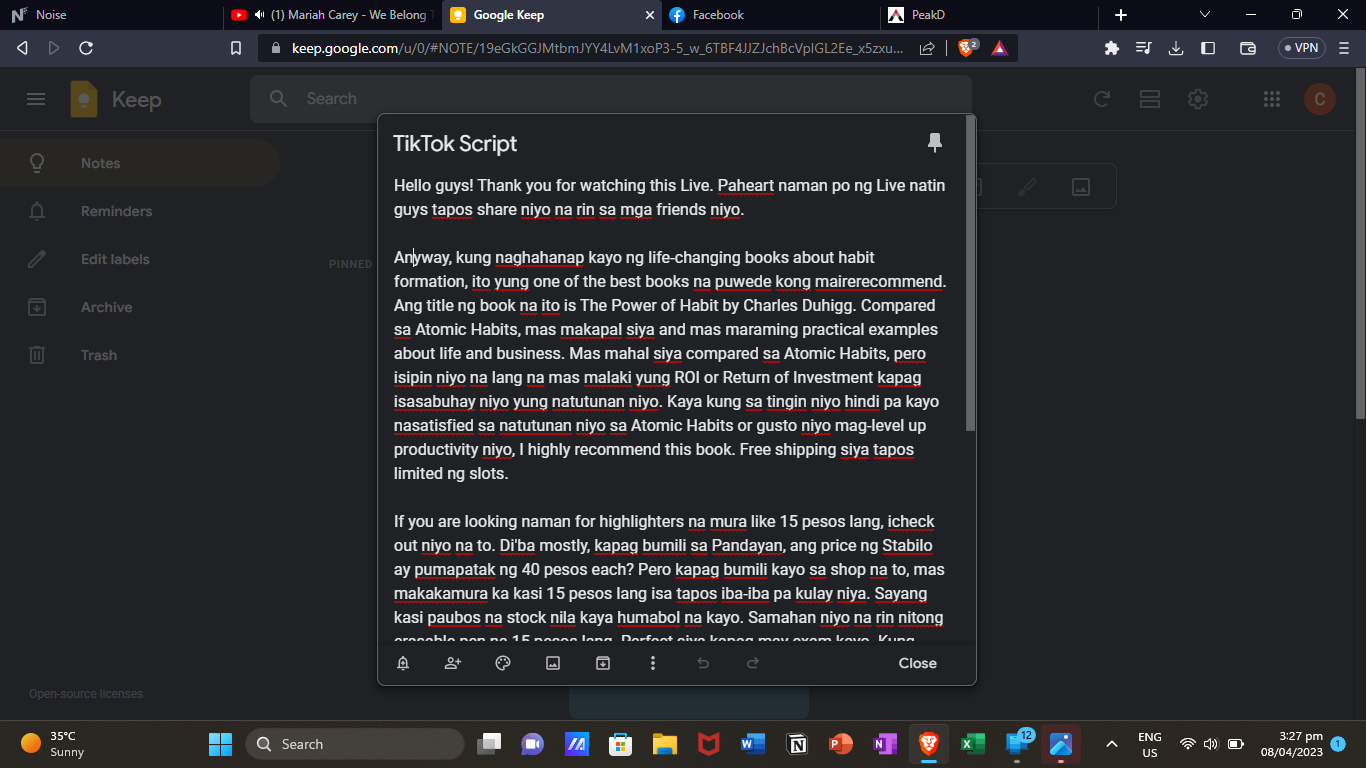Switch to the Mariah Carey YouTube tab
Image resolution: width=1366 pixels, height=768 pixels.
point(332,15)
